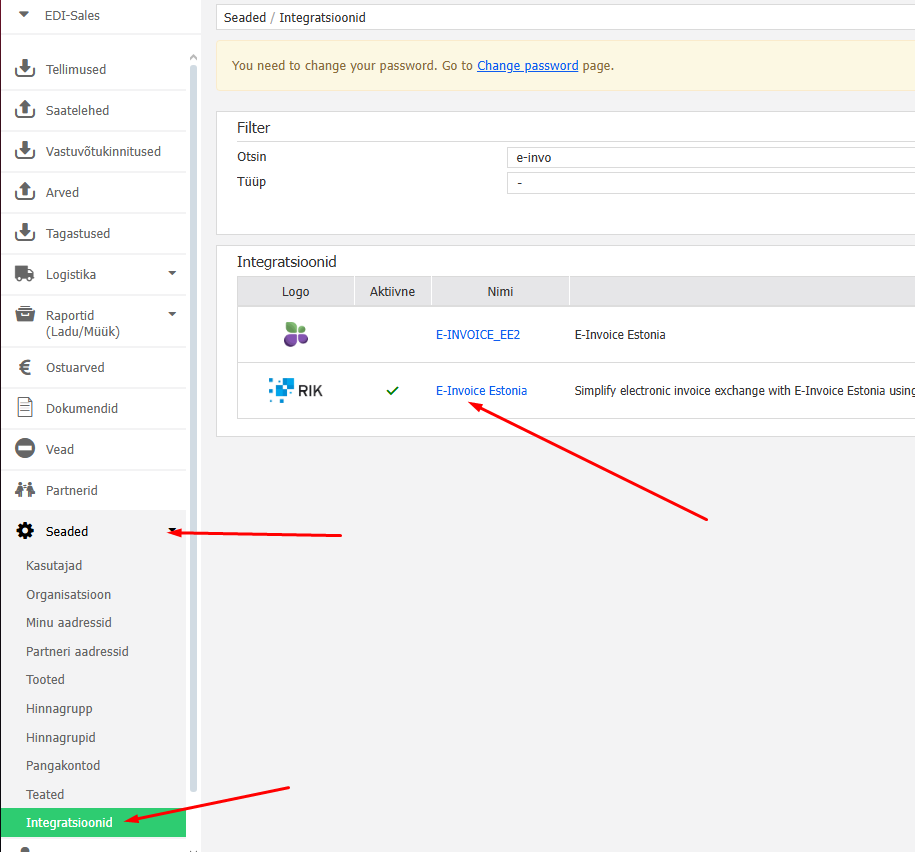The image size is (915, 852).
Task: Collapse the EDI-Sales dropdown at top
Action: pos(24,14)
